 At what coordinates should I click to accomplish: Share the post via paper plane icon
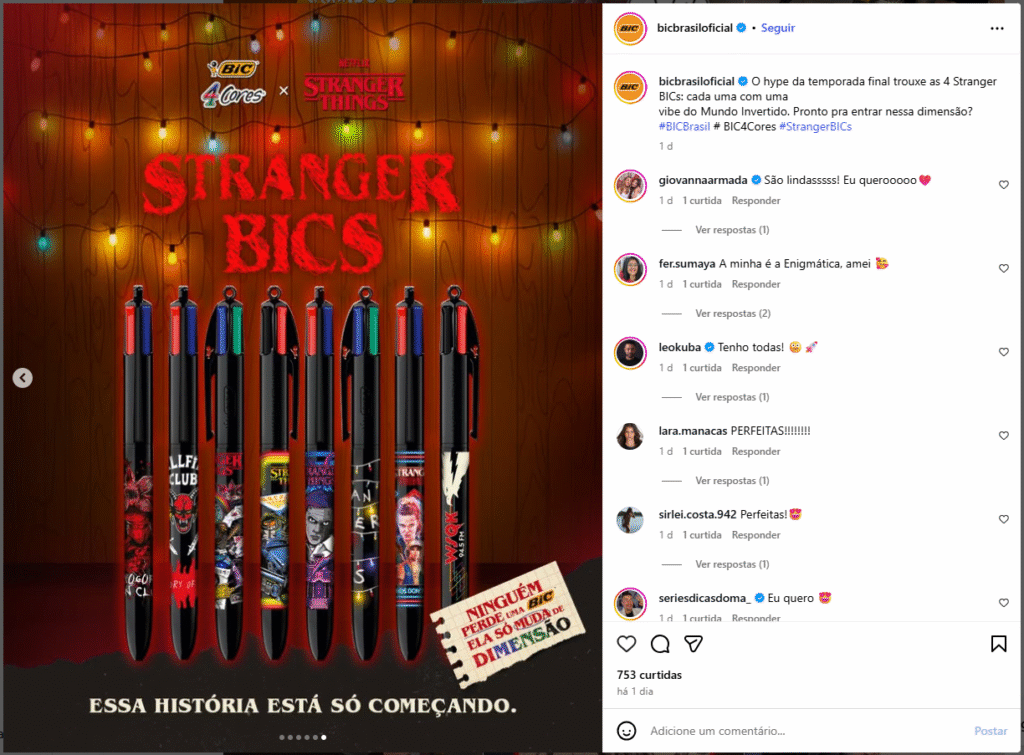(694, 644)
